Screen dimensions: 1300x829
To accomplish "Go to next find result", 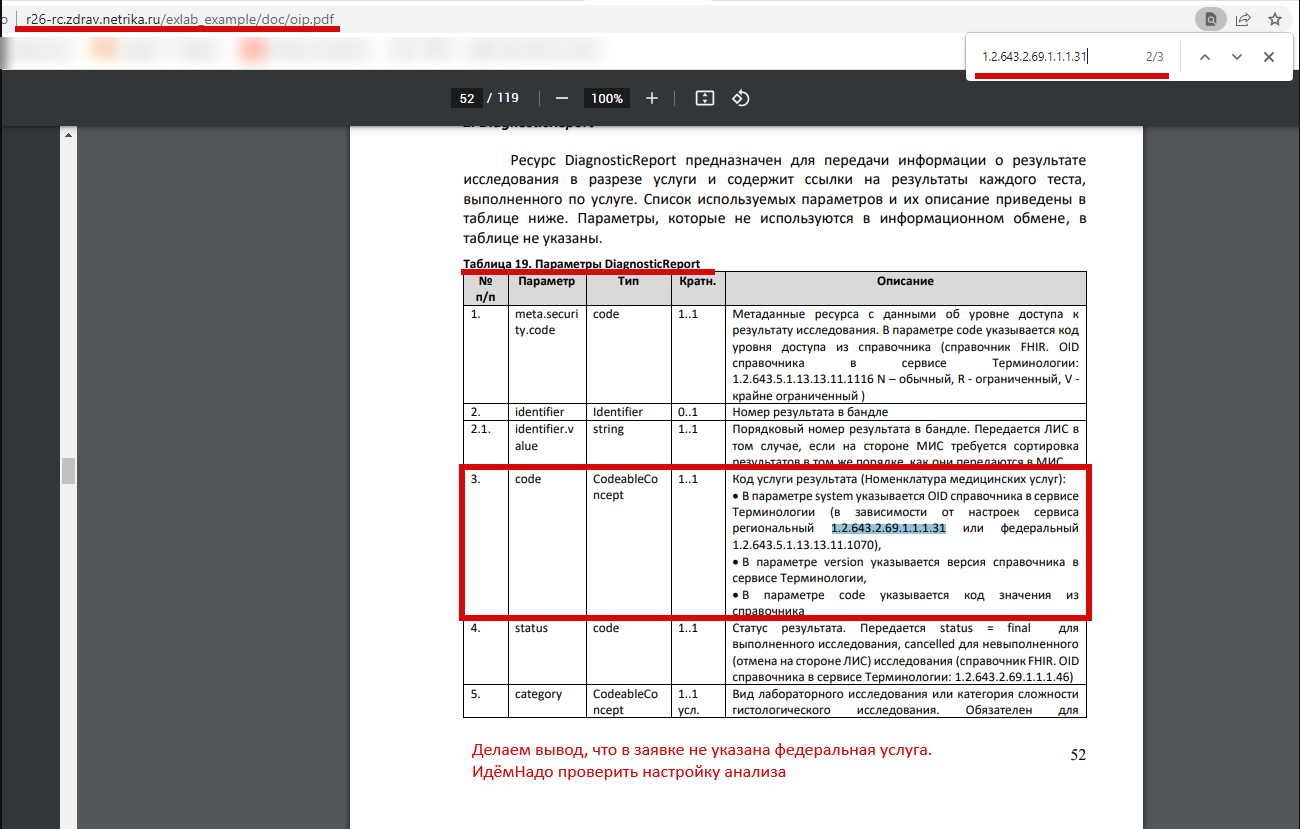I will click(x=1237, y=57).
